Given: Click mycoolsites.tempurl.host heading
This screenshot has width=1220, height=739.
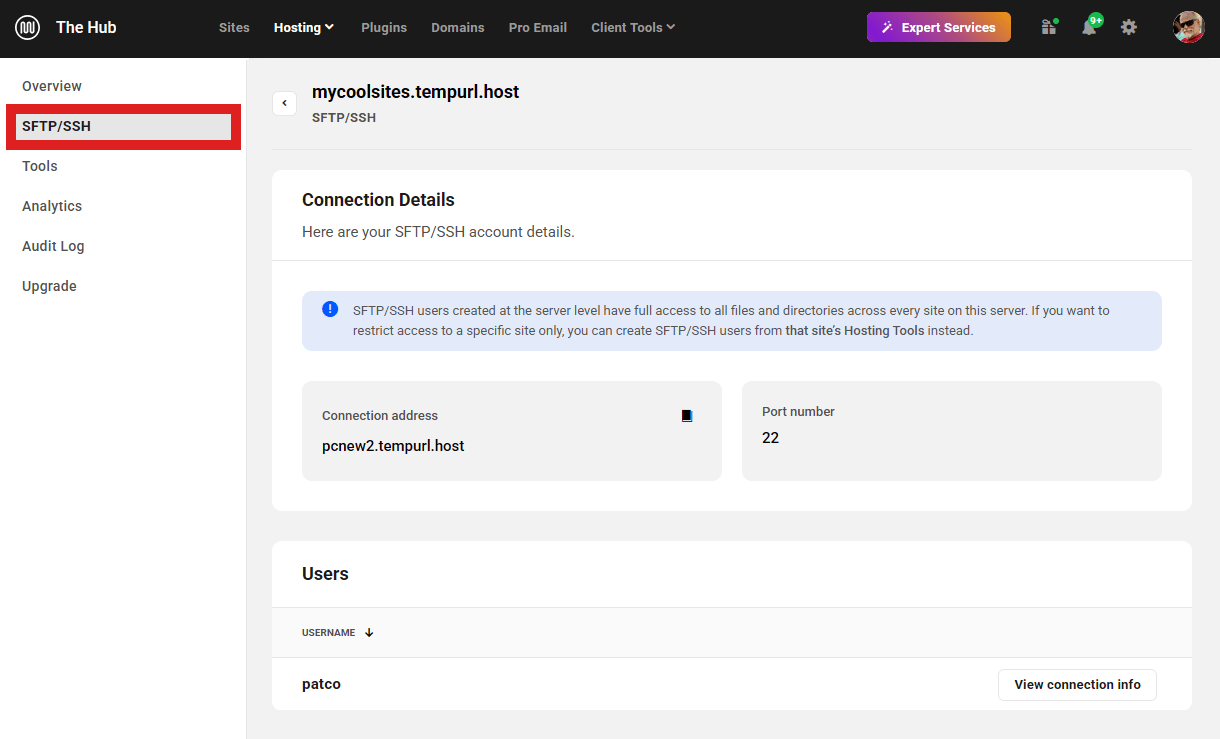Looking at the screenshot, I should [x=415, y=92].
